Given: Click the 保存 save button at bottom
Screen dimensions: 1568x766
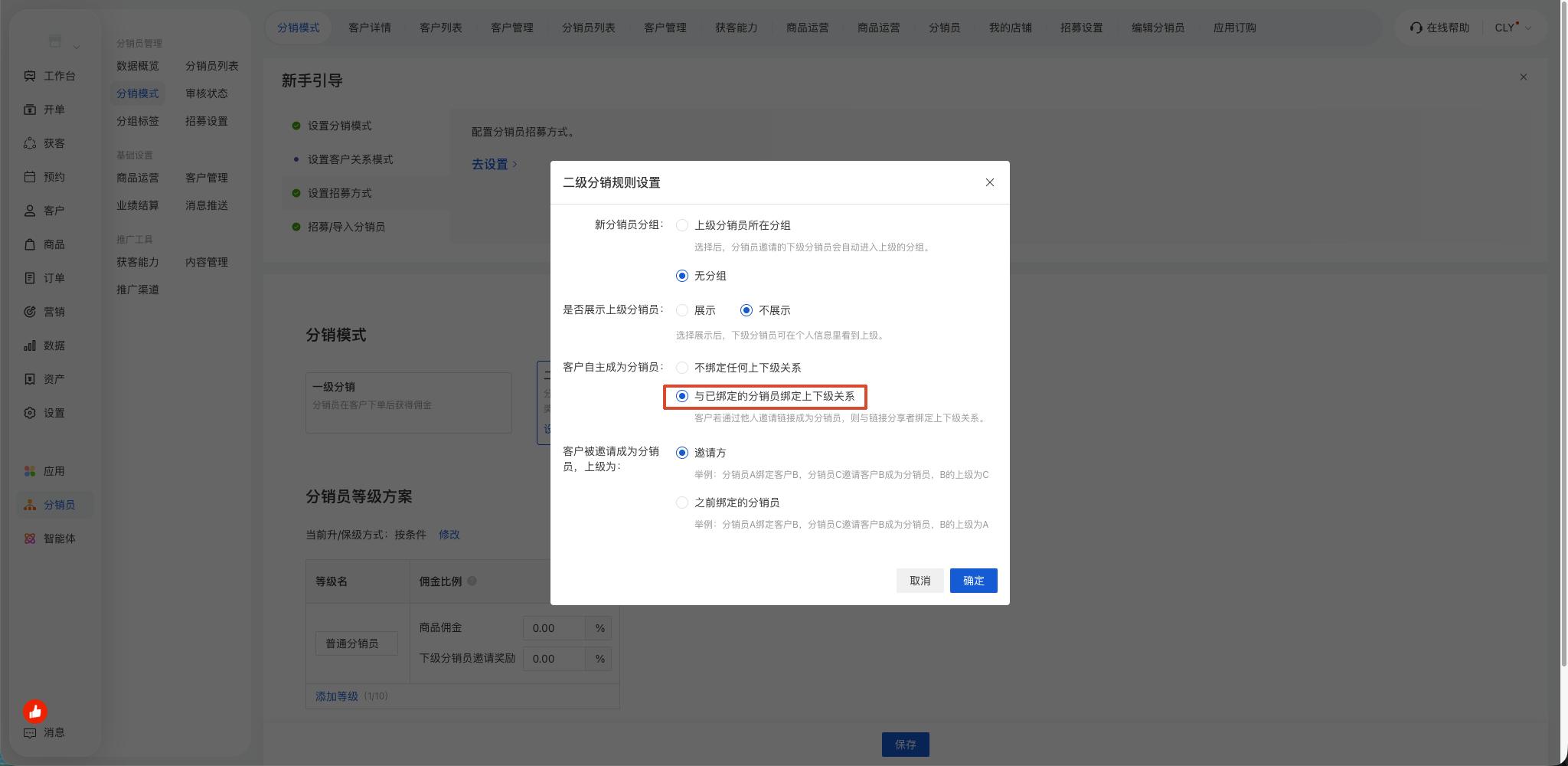Looking at the screenshot, I should pyautogui.click(x=906, y=745).
